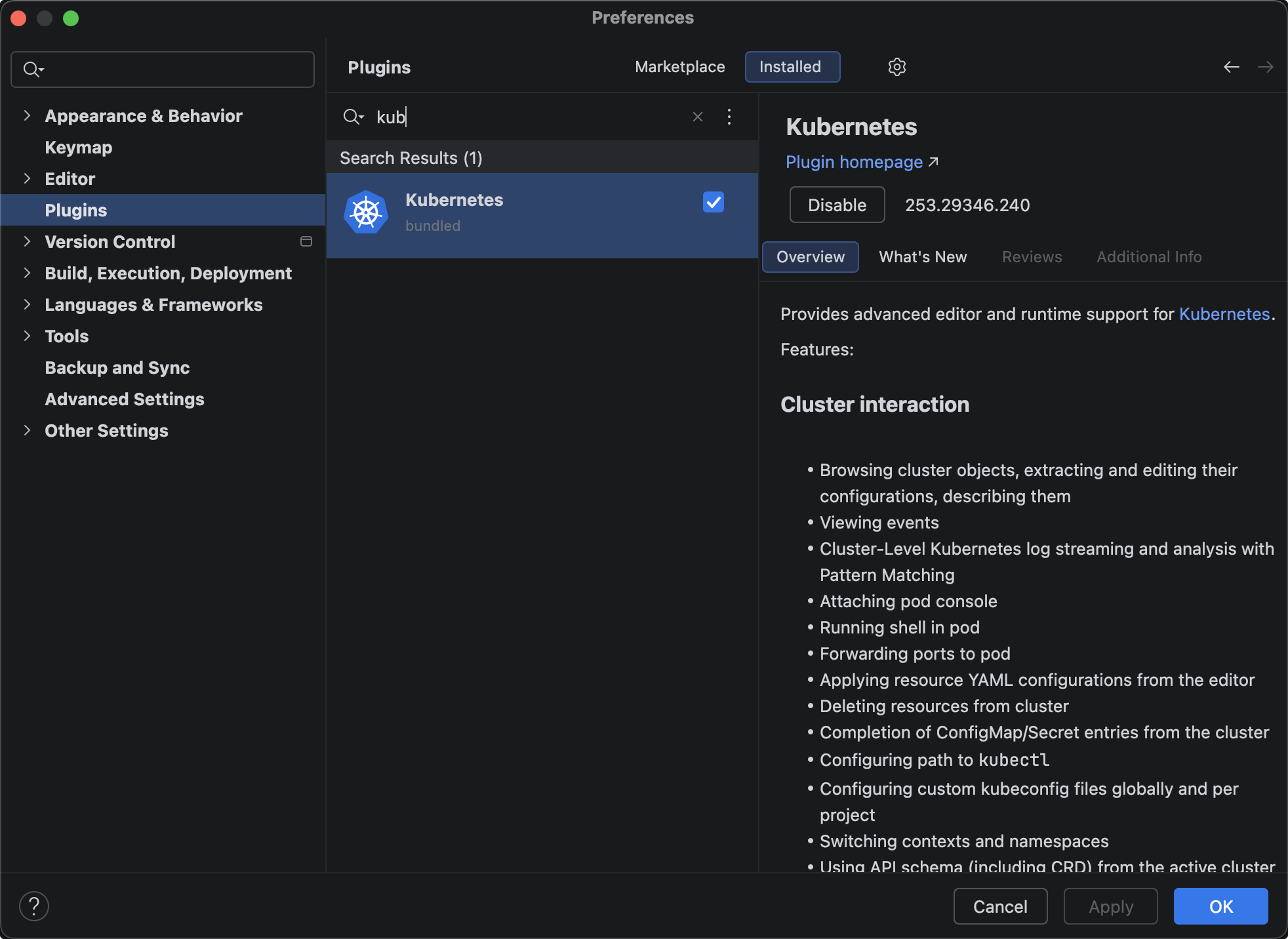Expand Appearance & Behavior settings
Image resolution: width=1288 pixels, height=939 pixels.
pyautogui.click(x=27, y=115)
